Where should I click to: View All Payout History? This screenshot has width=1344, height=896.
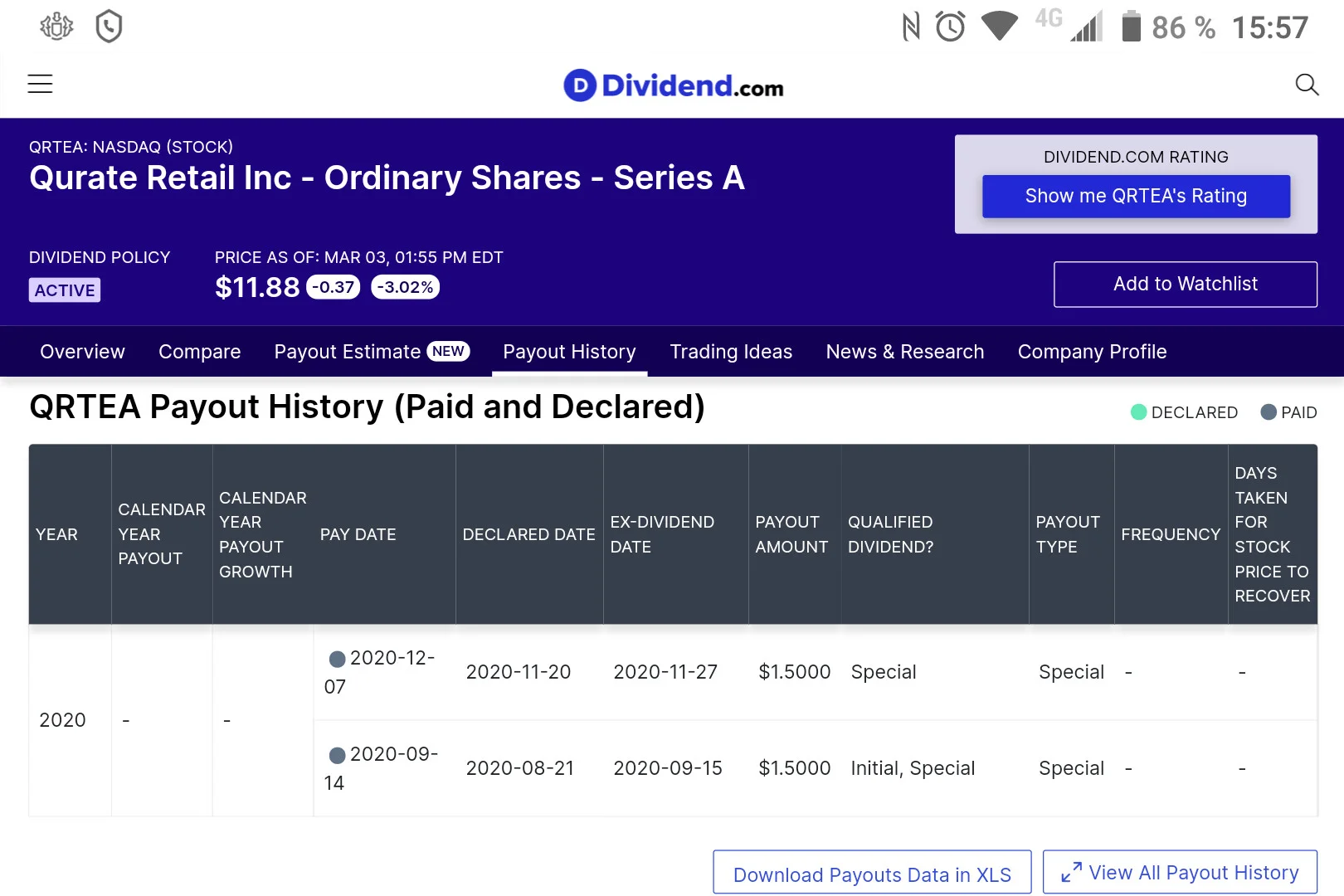(1180, 873)
